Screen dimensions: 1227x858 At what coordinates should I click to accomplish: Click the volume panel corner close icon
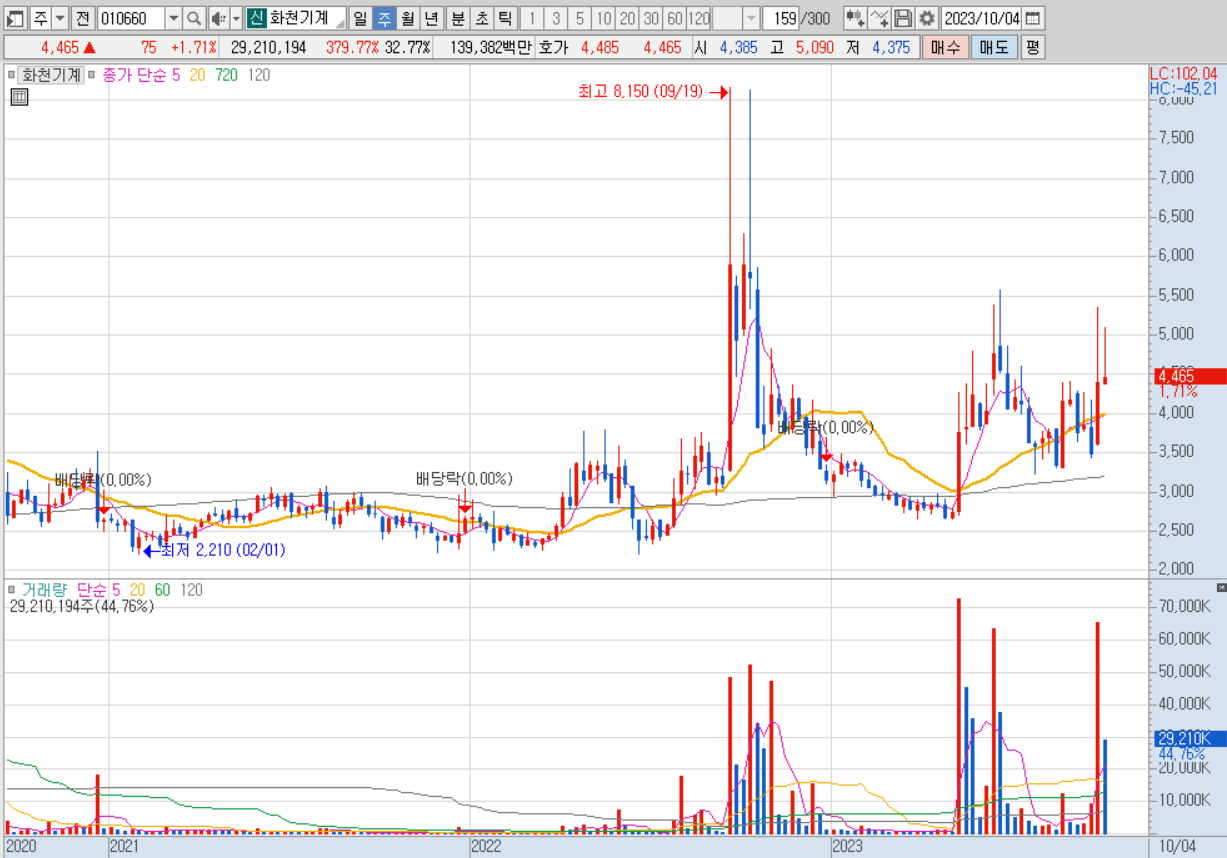(x=1220, y=587)
